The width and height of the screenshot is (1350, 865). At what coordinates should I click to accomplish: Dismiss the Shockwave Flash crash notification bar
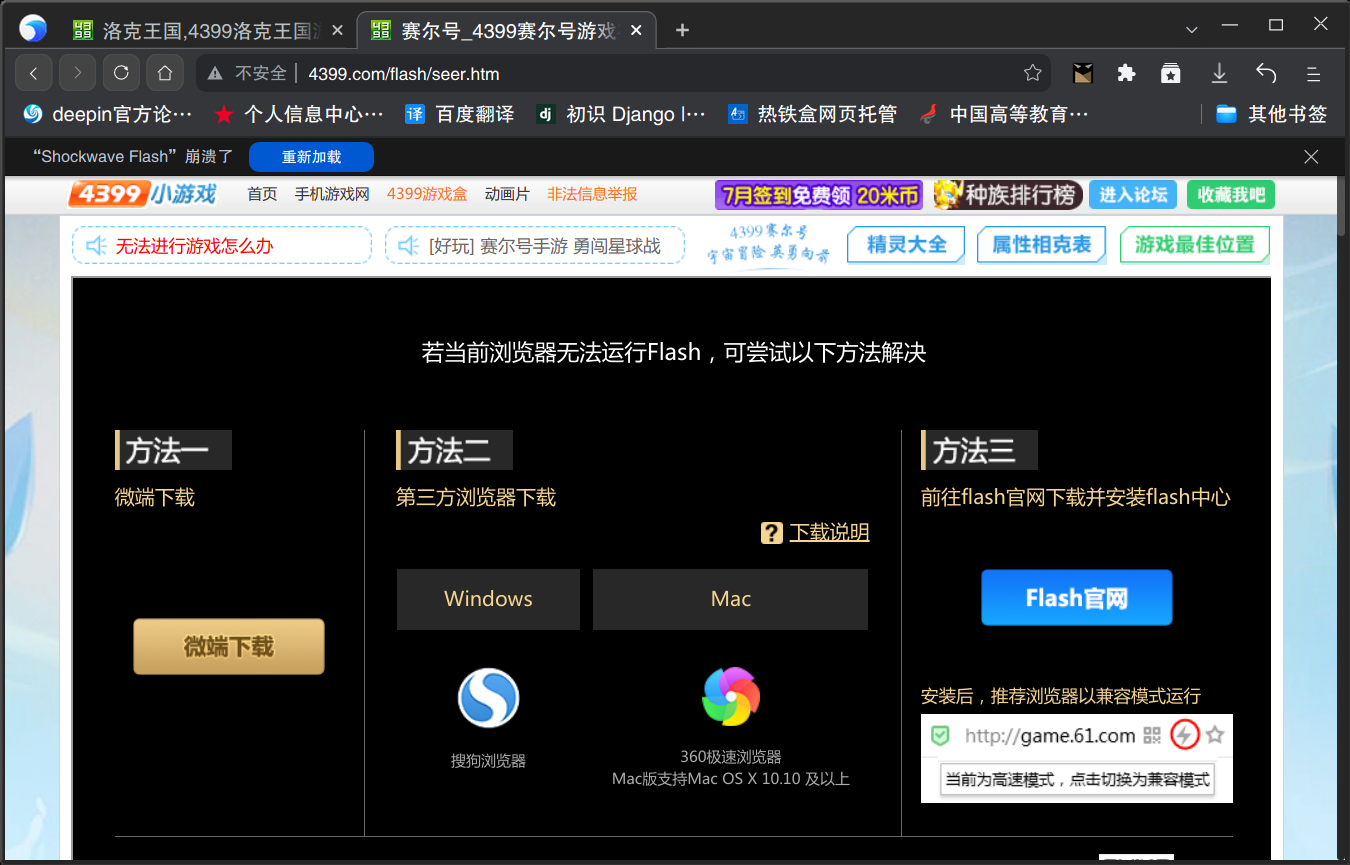pyautogui.click(x=1311, y=157)
